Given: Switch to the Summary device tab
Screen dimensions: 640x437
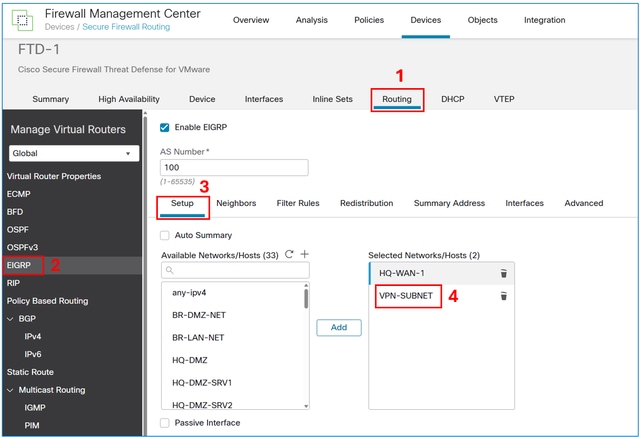Looking at the screenshot, I should (x=51, y=99).
